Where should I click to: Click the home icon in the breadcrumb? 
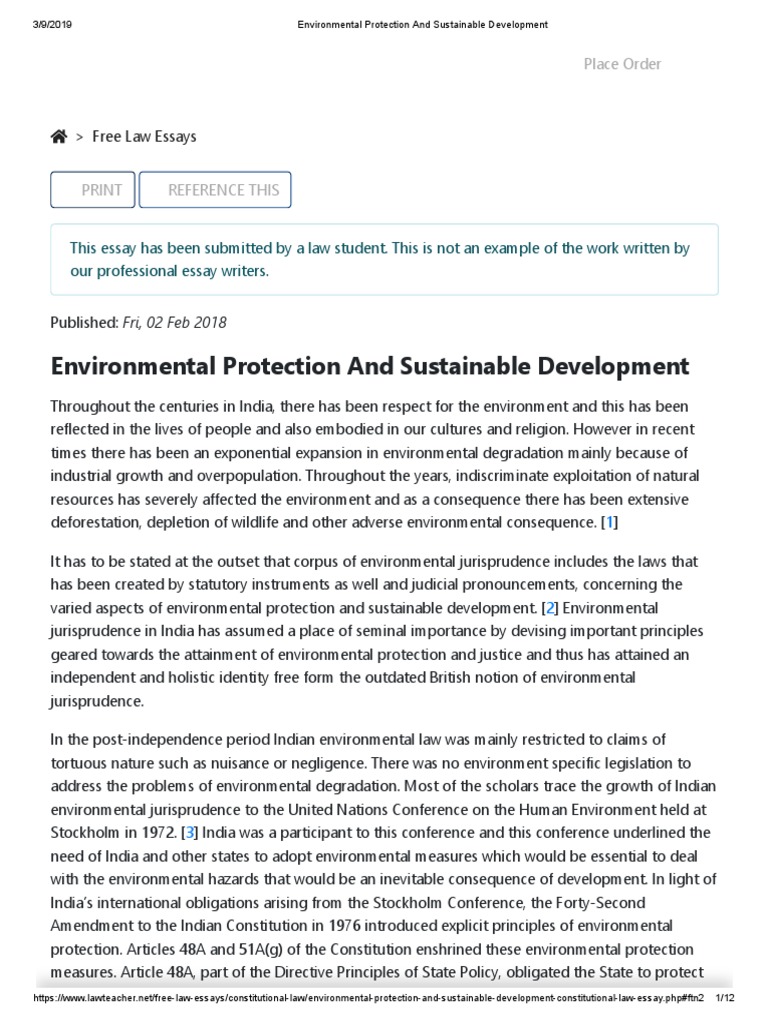pos(59,137)
